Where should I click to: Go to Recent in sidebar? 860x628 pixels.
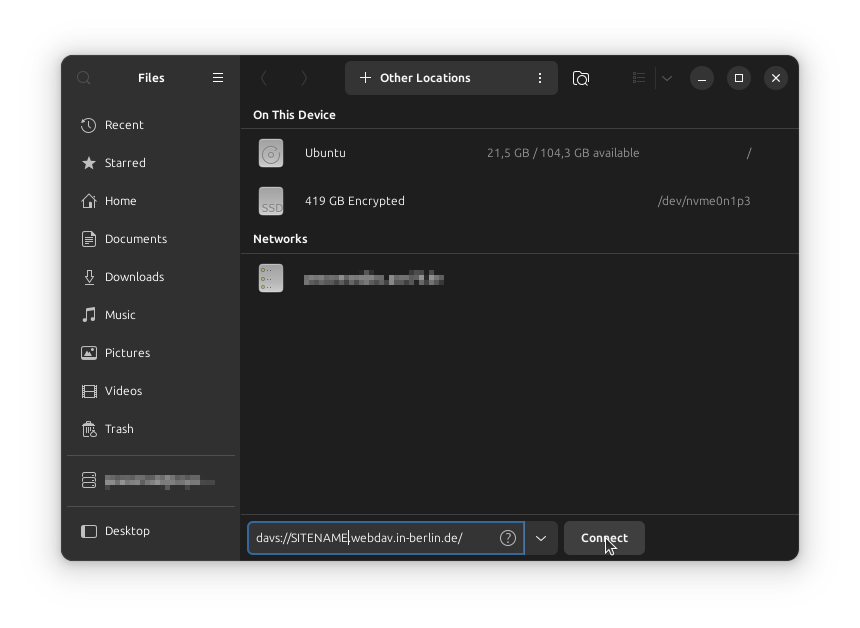coord(124,125)
